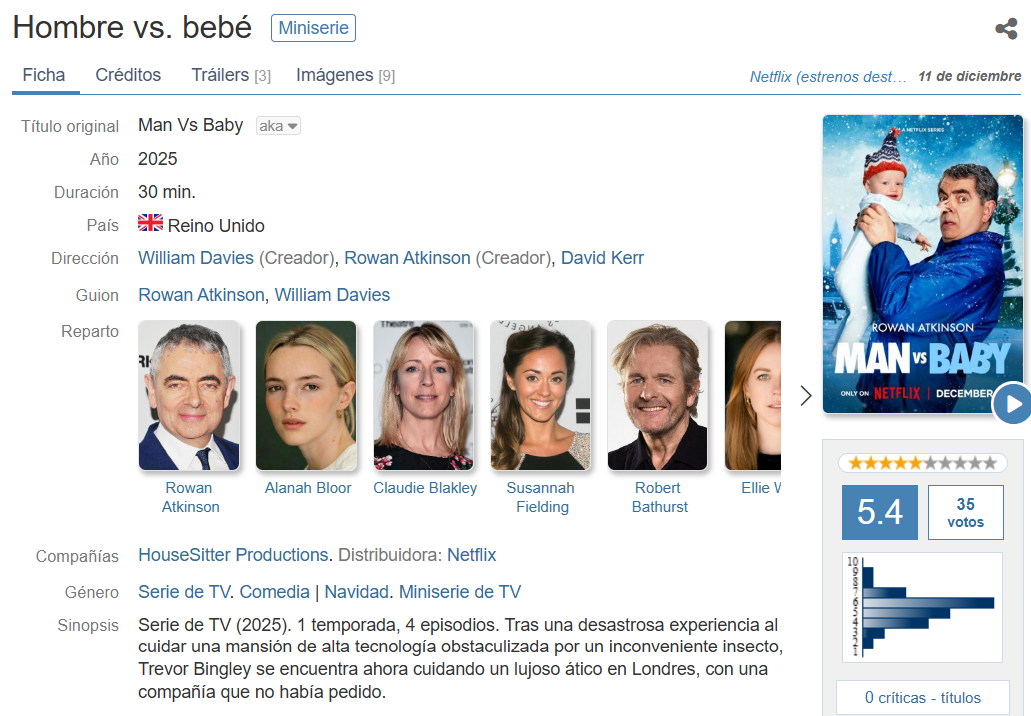The width and height of the screenshot is (1031, 716).
Task: Open Alanah Bloor's cast photo
Action: [x=306, y=395]
